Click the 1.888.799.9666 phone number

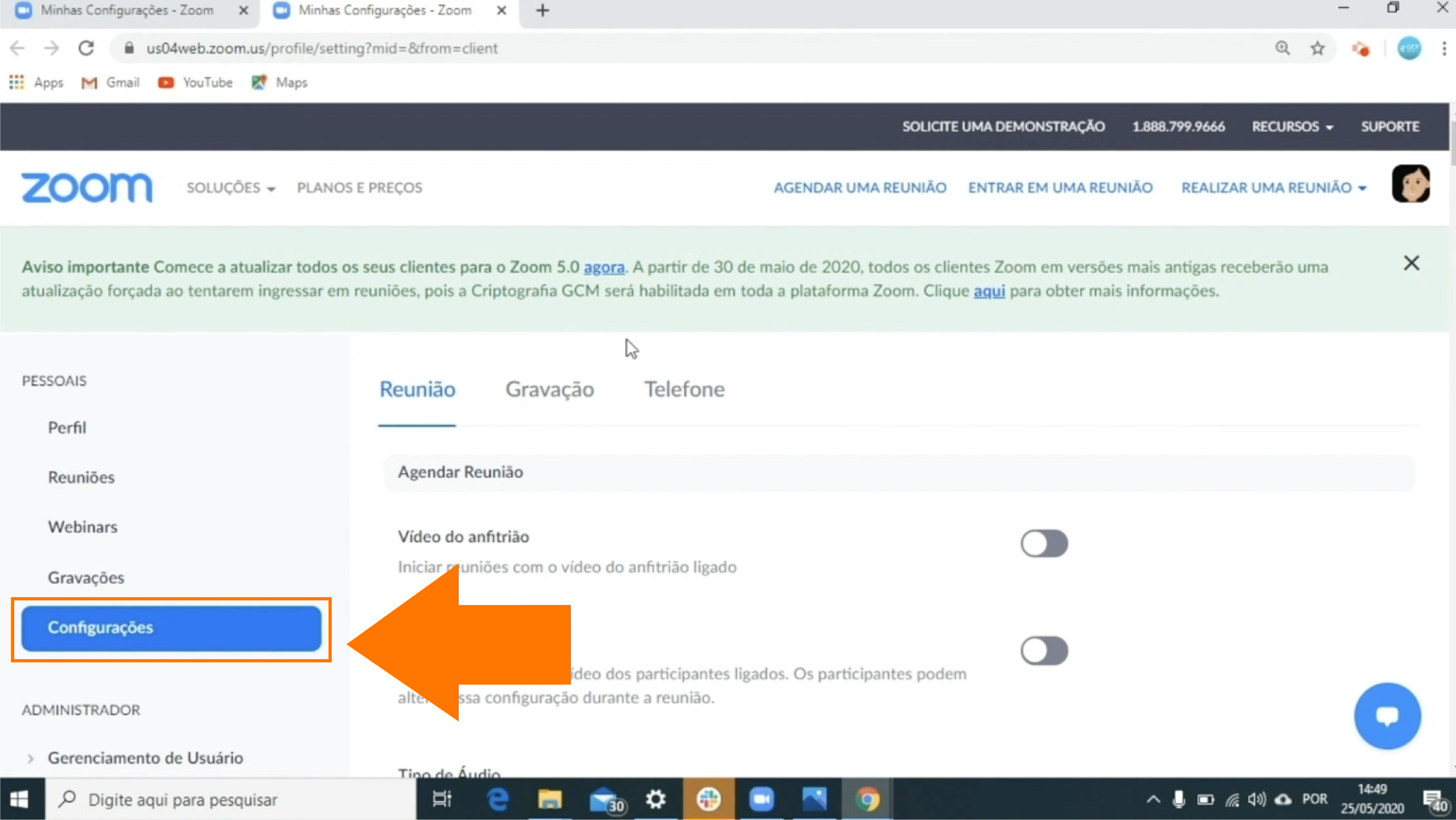coord(1178,127)
